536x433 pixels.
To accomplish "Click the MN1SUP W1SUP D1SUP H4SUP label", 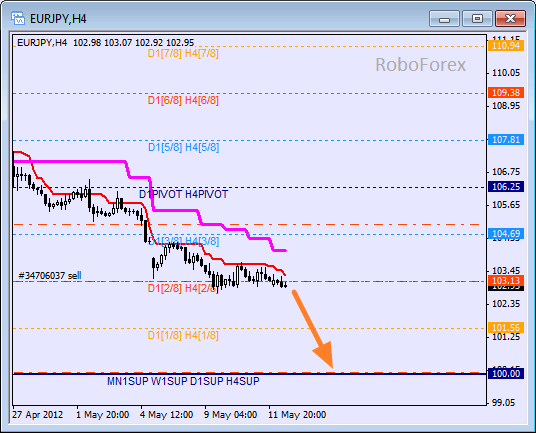I will 183,381.
